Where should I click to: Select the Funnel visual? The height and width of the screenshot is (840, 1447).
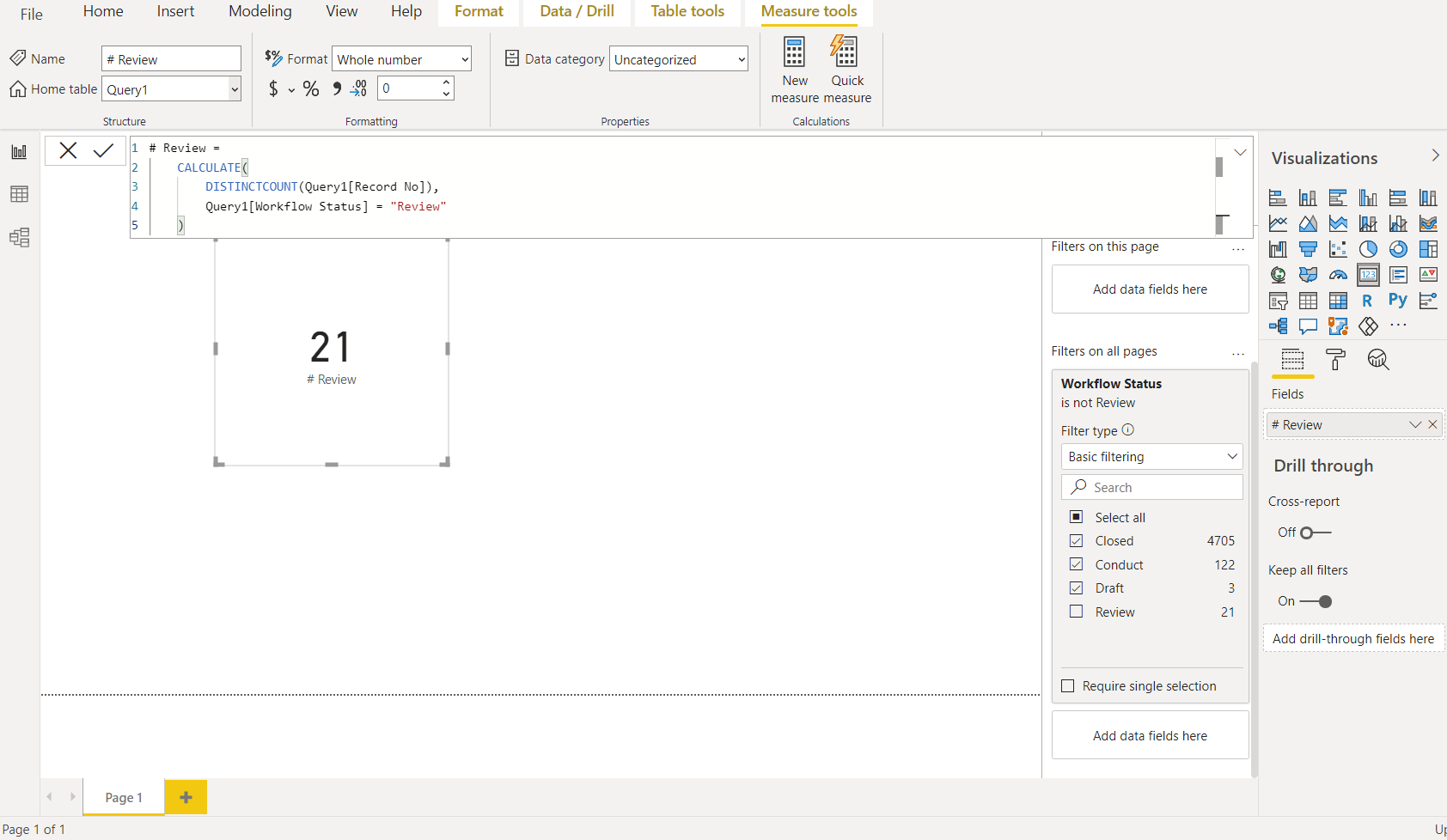pos(1308,249)
